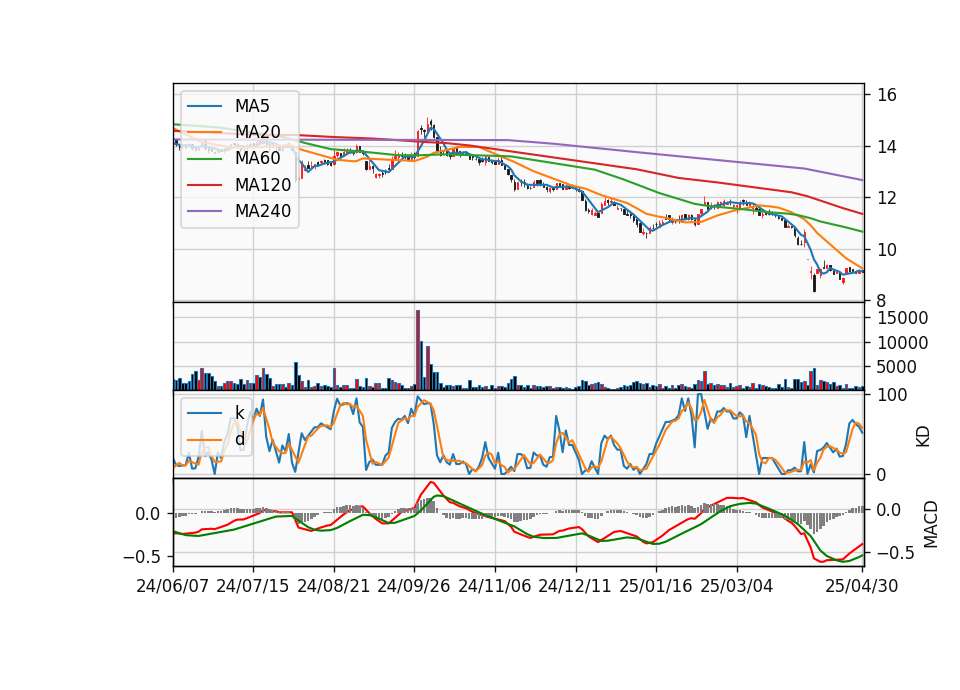Click the 24/09/26 date tick label
Image resolution: width=960 pixels, height=690 pixels.
(414, 586)
